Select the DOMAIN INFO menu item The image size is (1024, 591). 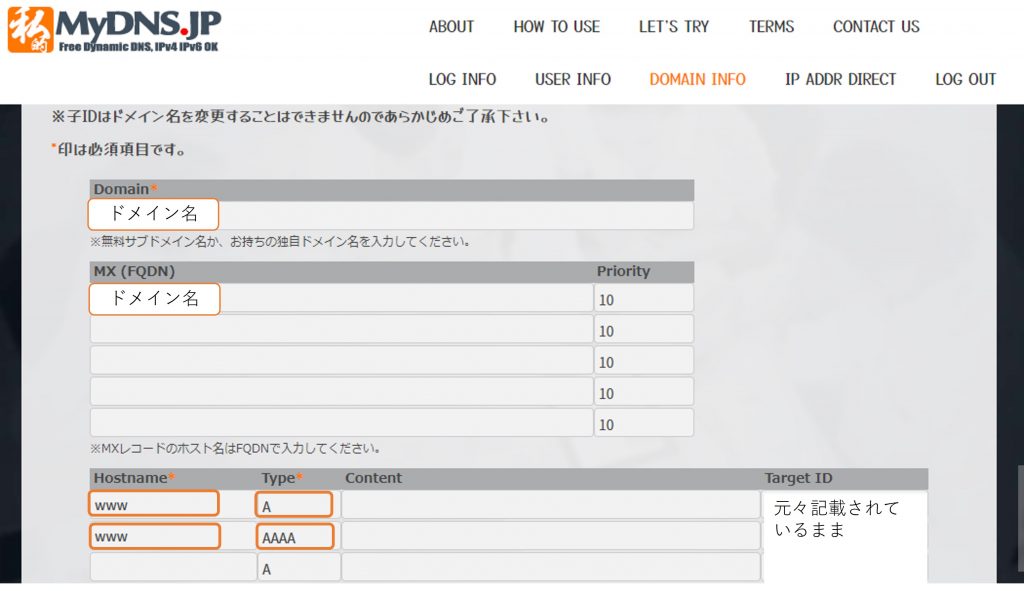pyautogui.click(x=697, y=79)
